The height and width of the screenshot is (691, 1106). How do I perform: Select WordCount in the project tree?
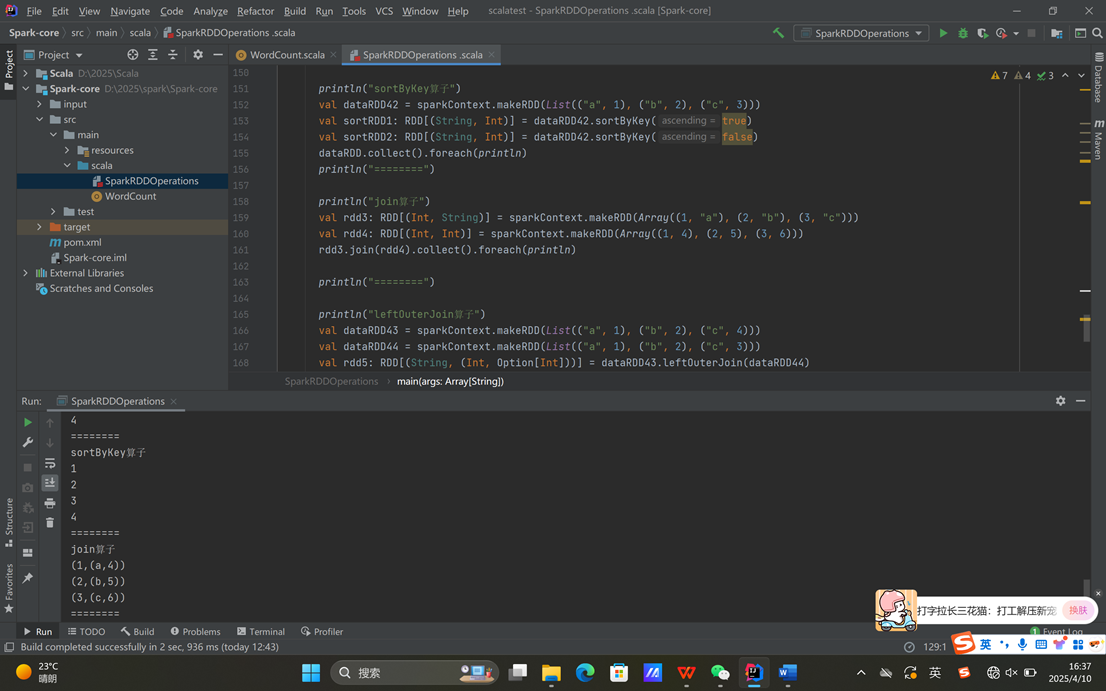pos(130,196)
